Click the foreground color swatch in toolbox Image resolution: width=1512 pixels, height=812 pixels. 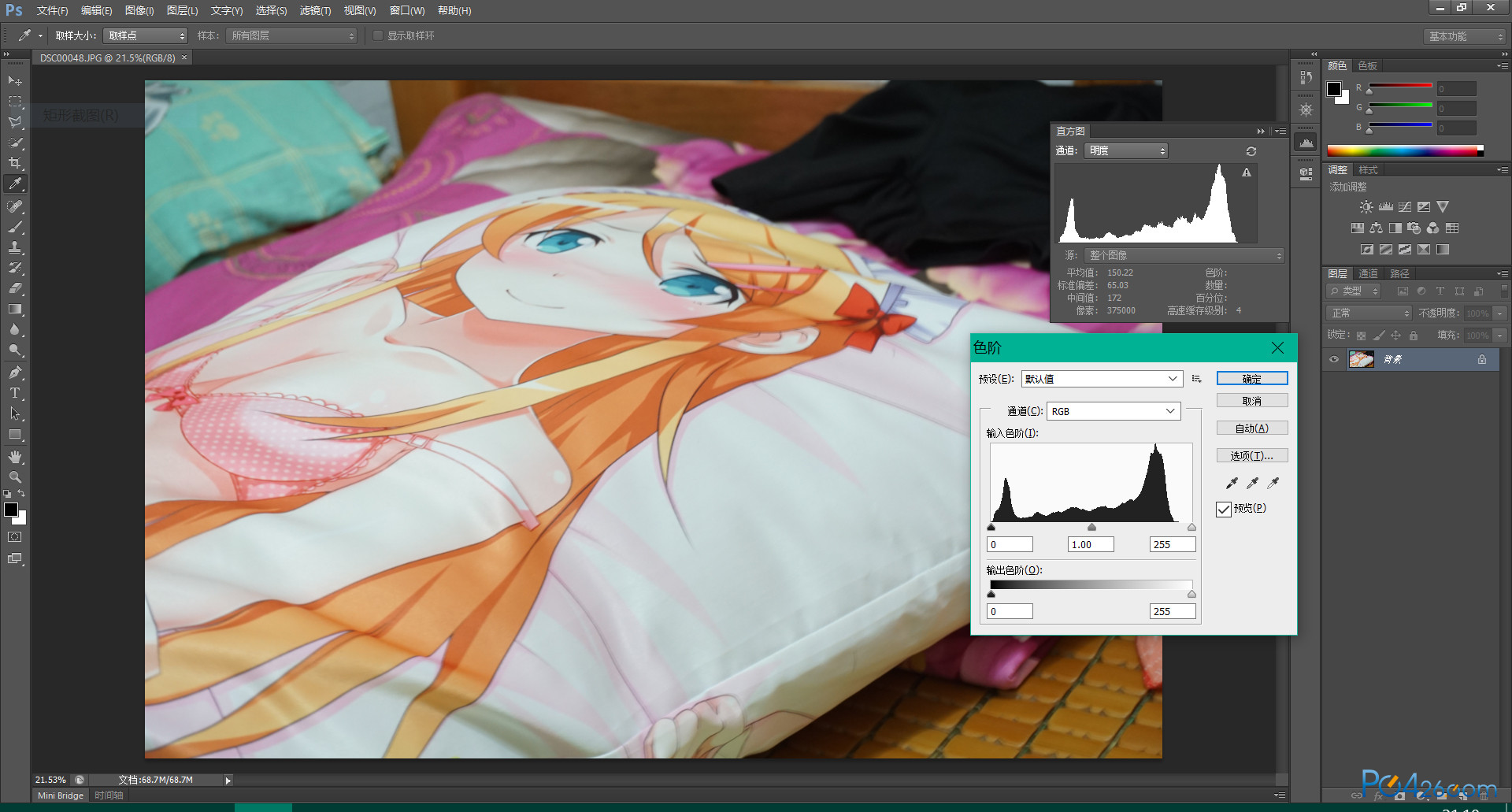(x=11, y=510)
